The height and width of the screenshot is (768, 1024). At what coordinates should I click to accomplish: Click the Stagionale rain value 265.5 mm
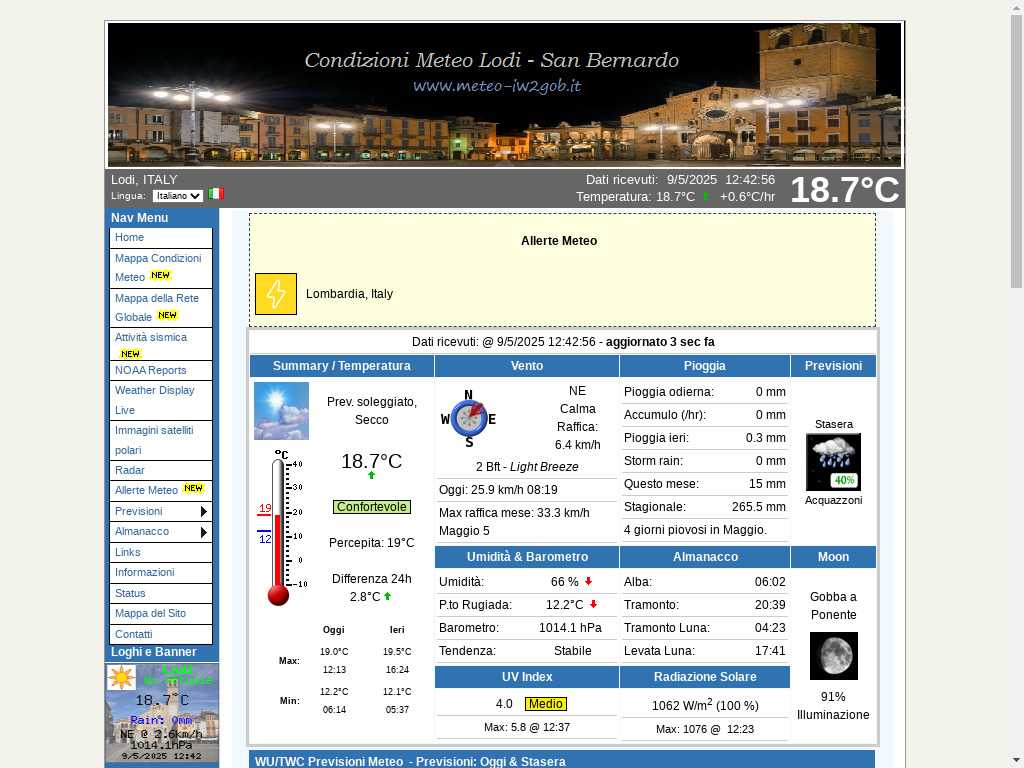click(759, 507)
